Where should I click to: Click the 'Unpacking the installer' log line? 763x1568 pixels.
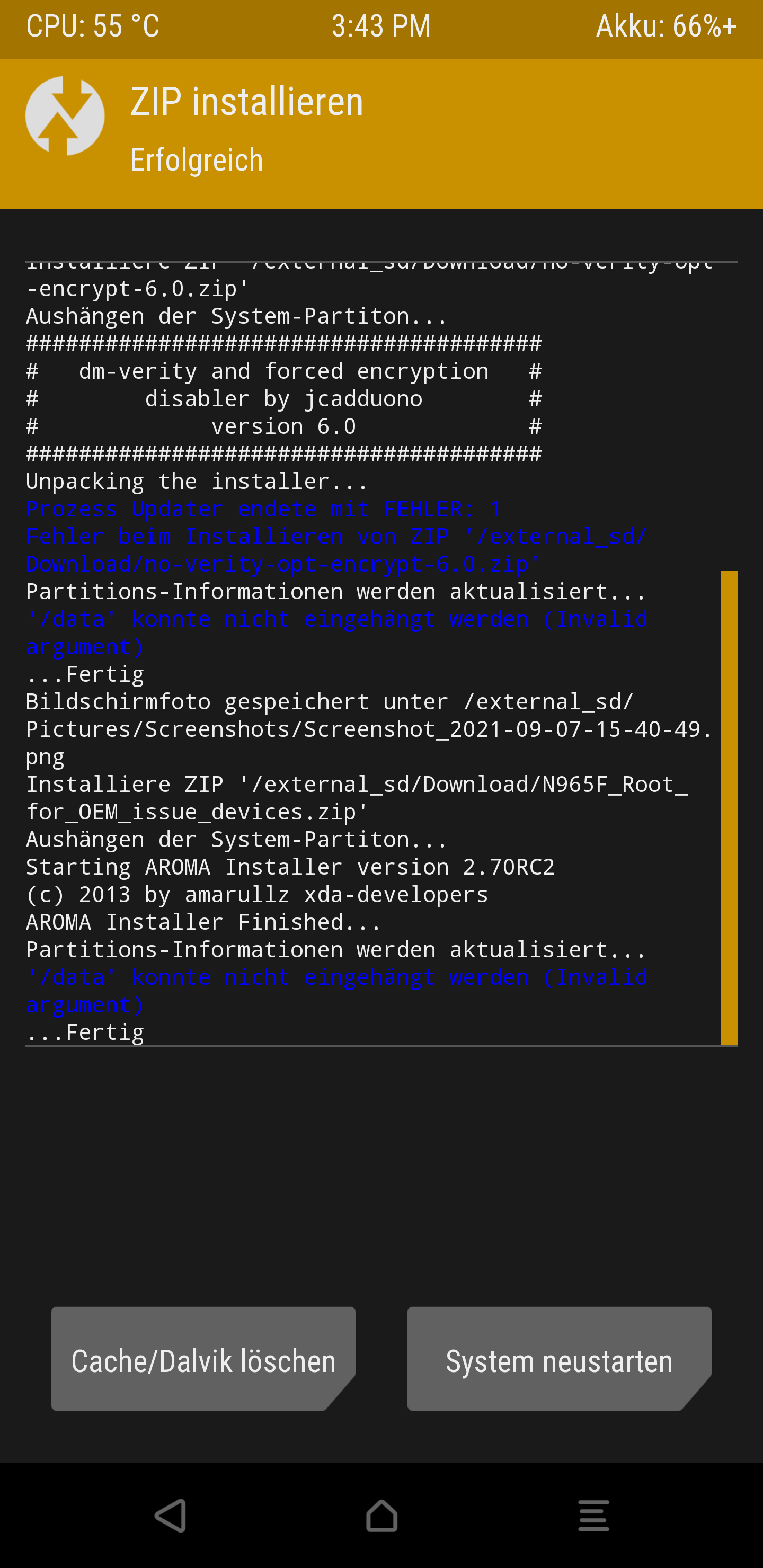click(197, 482)
